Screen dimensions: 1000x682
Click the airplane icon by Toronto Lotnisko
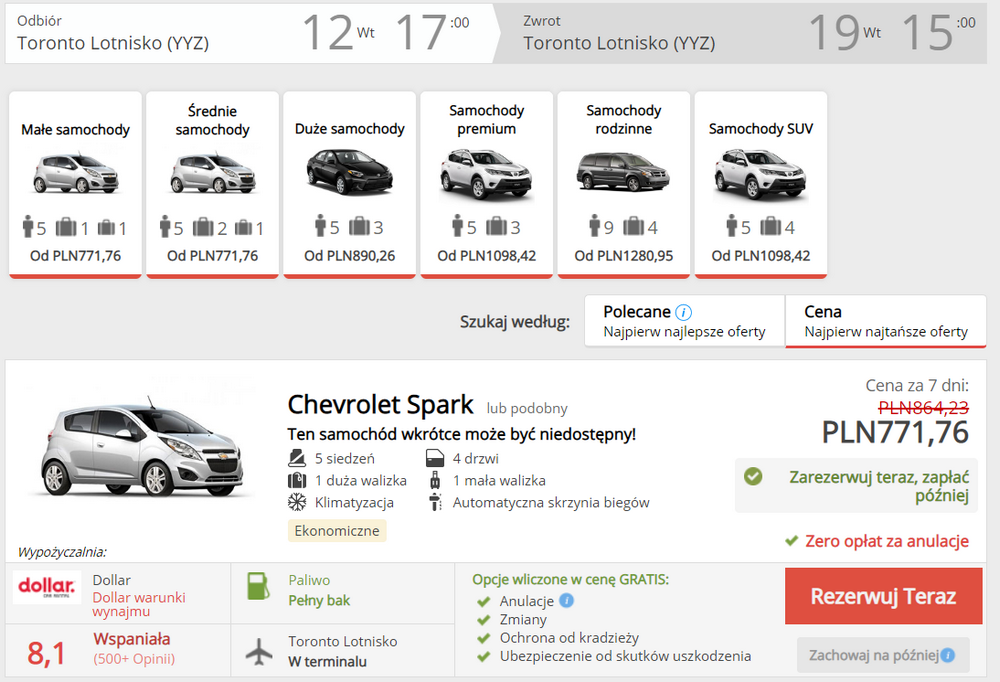(x=259, y=651)
